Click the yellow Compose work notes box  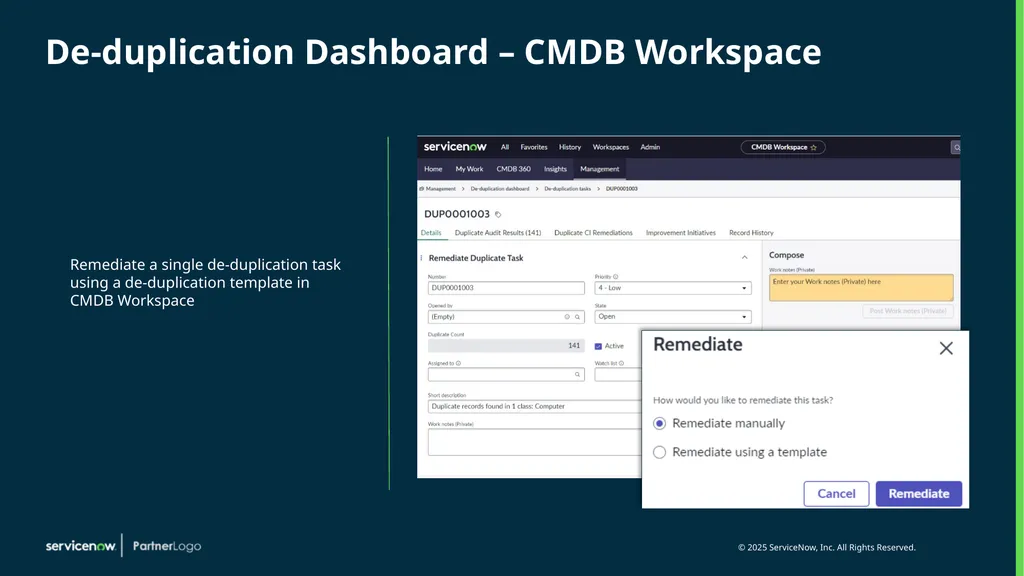tap(861, 288)
